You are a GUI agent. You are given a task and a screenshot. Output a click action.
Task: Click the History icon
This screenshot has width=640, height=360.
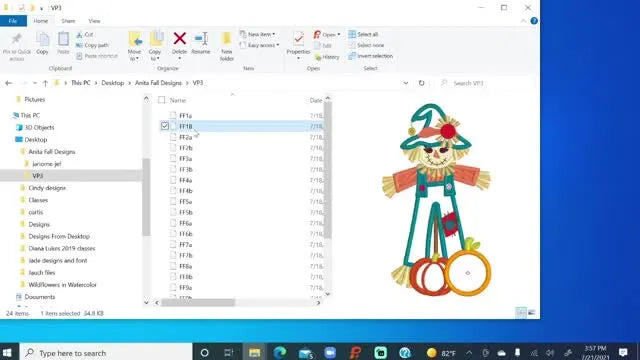click(x=318, y=57)
